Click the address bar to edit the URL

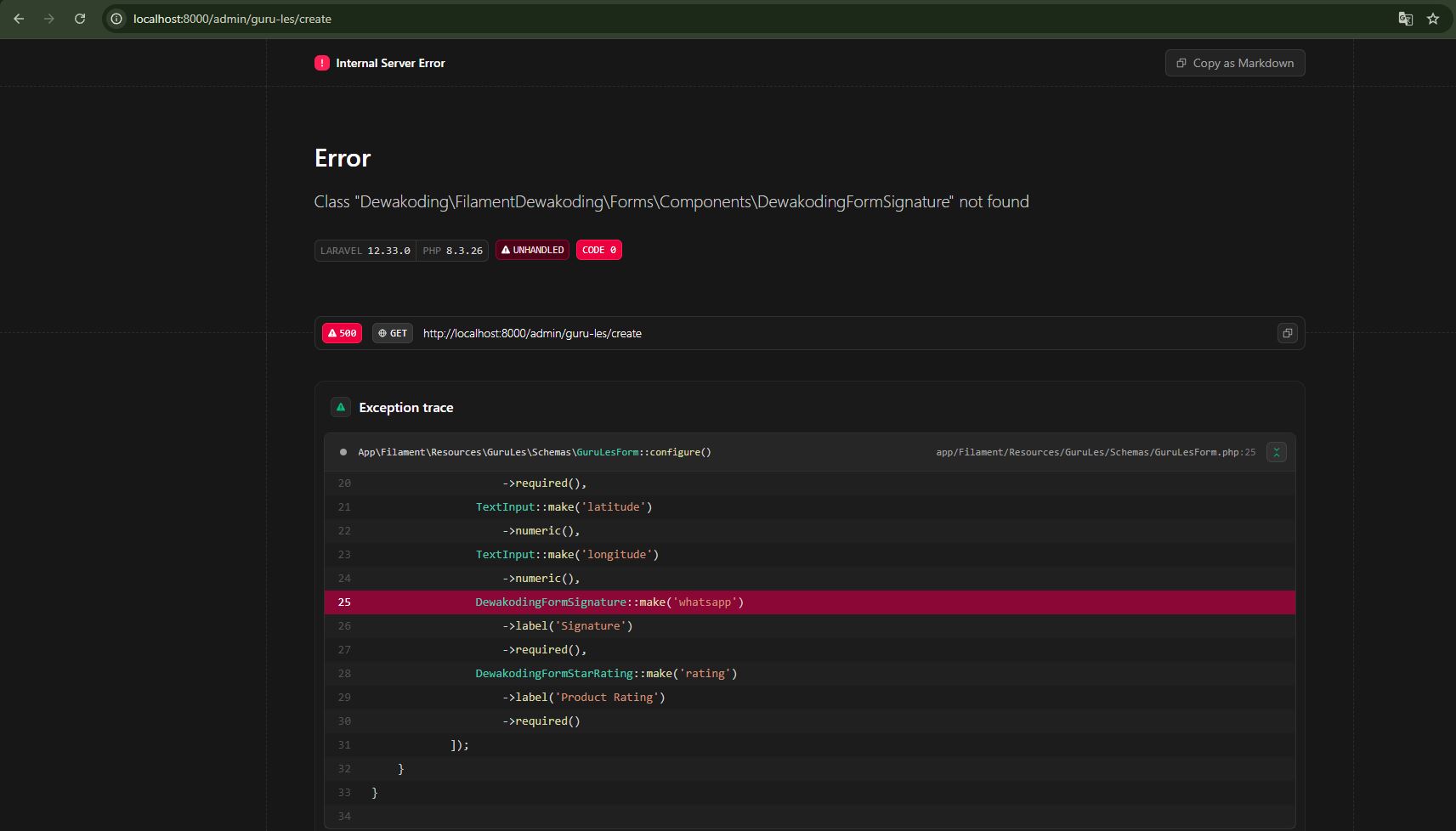510,18
